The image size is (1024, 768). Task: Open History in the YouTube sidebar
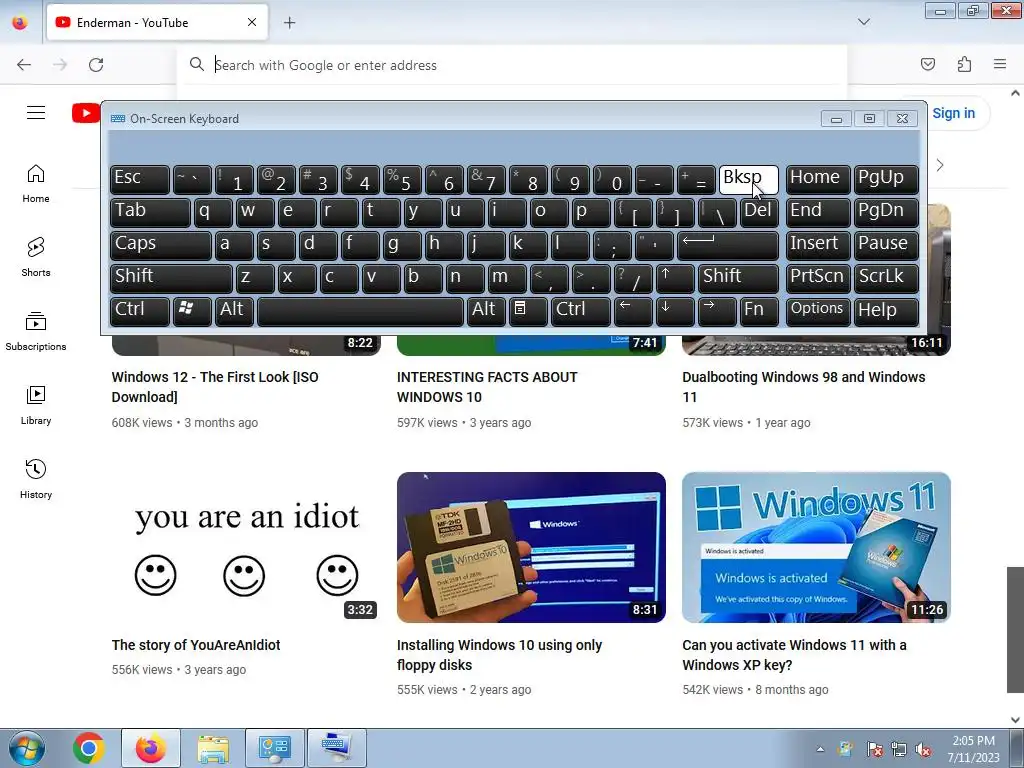pos(36,479)
